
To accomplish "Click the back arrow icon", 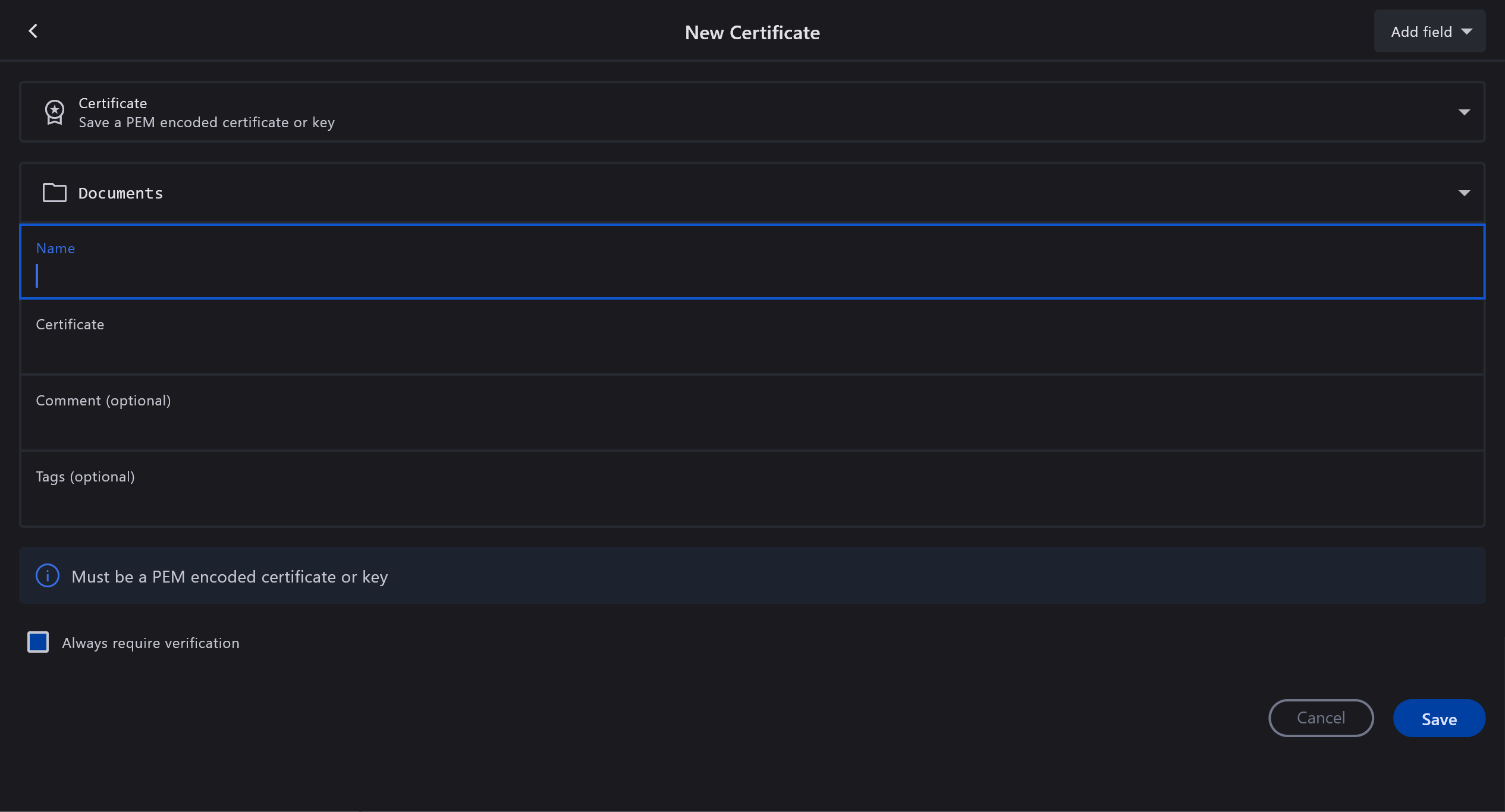I will point(33,31).
